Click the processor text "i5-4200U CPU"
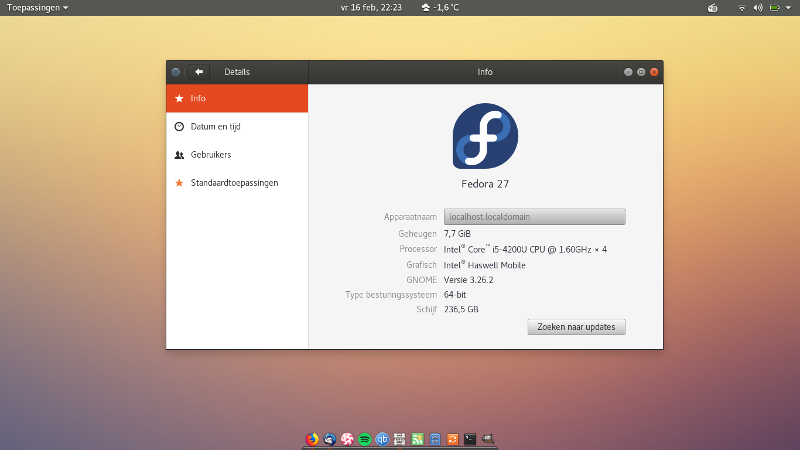Image resolution: width=800 pixels, height=450 pixels. pos(519,249)
